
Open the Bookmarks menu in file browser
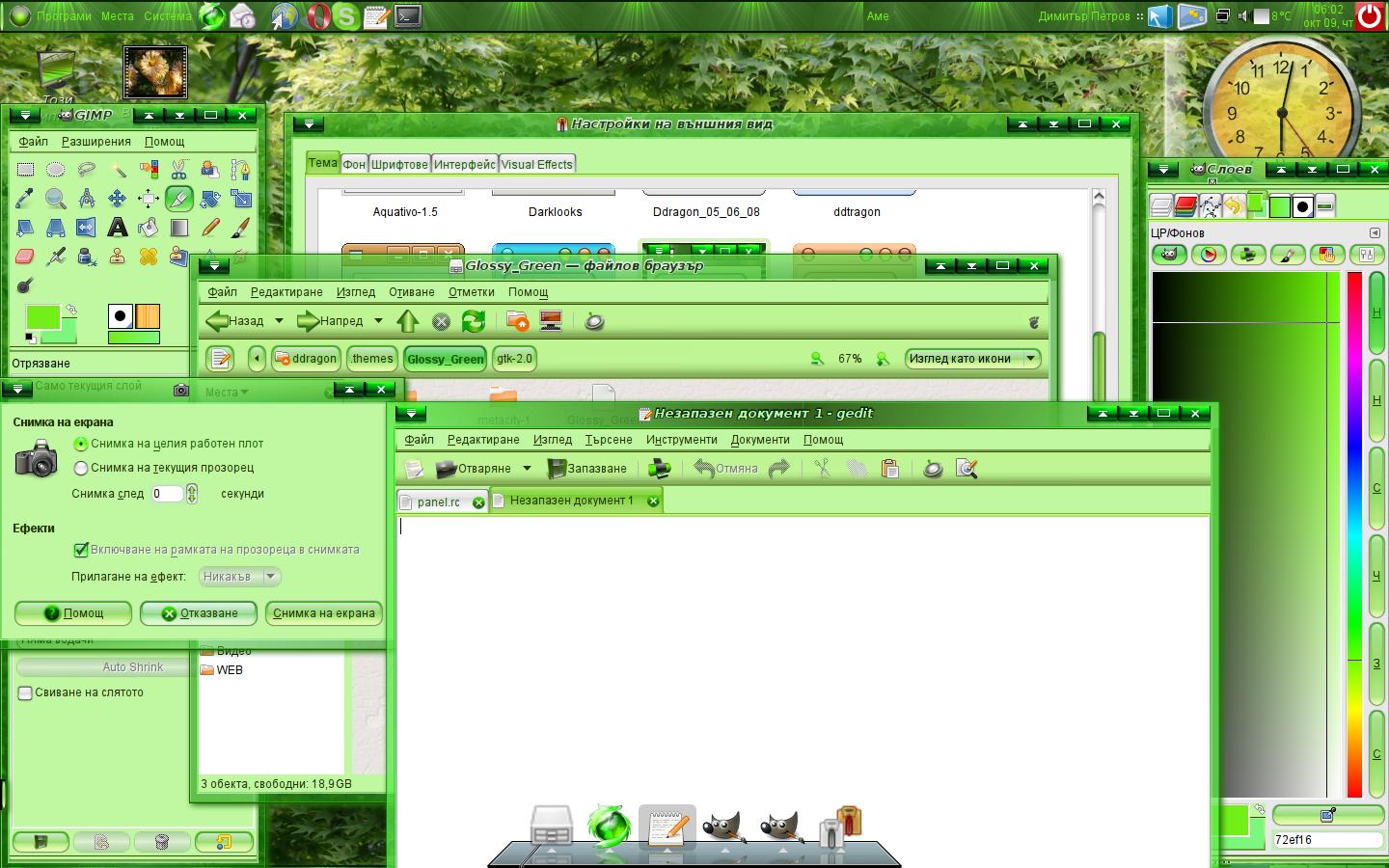point(472,292)
